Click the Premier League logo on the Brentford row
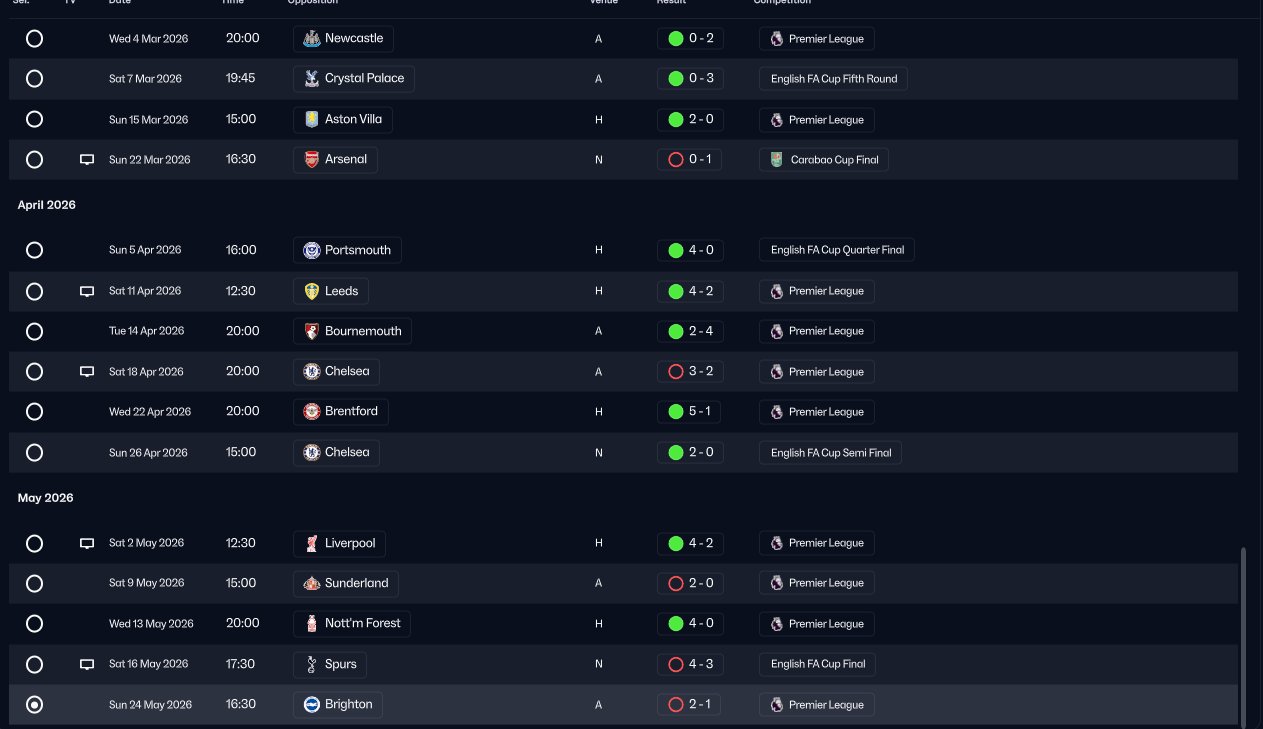 pyautogui.click(x=777, y=412)
